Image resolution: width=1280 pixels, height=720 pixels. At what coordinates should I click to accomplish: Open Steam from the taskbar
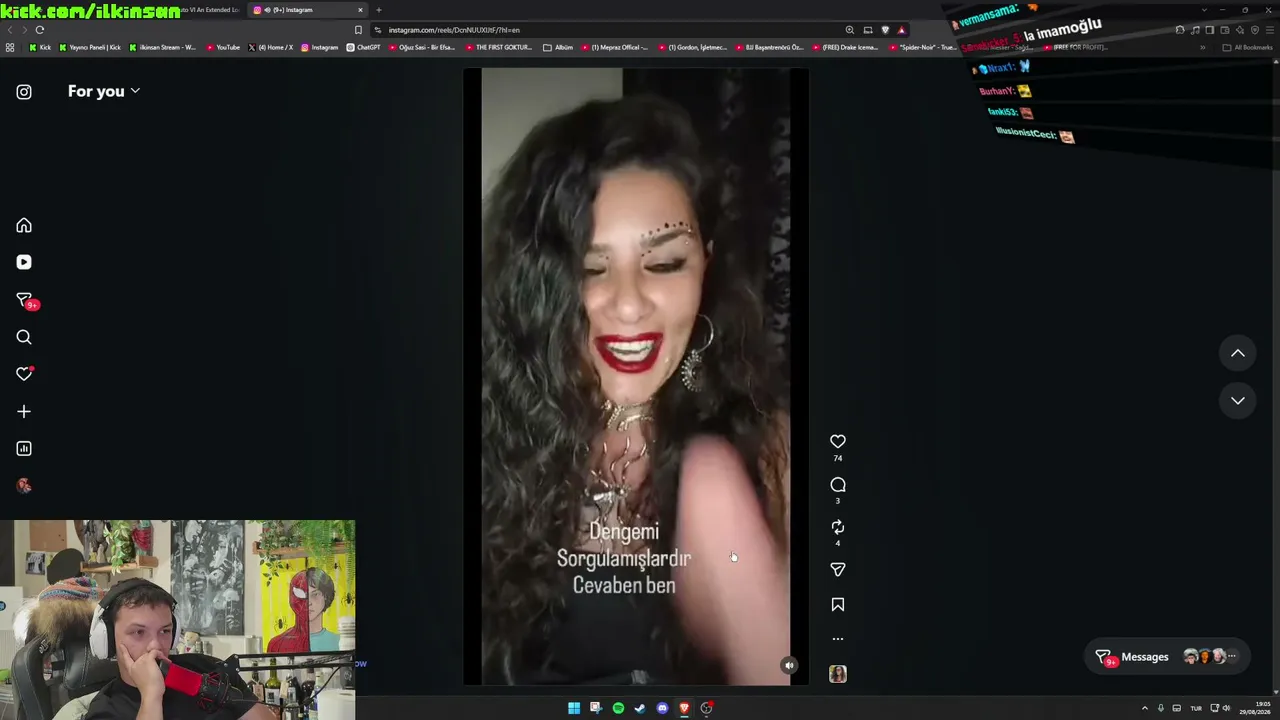[x=640, y=708]
